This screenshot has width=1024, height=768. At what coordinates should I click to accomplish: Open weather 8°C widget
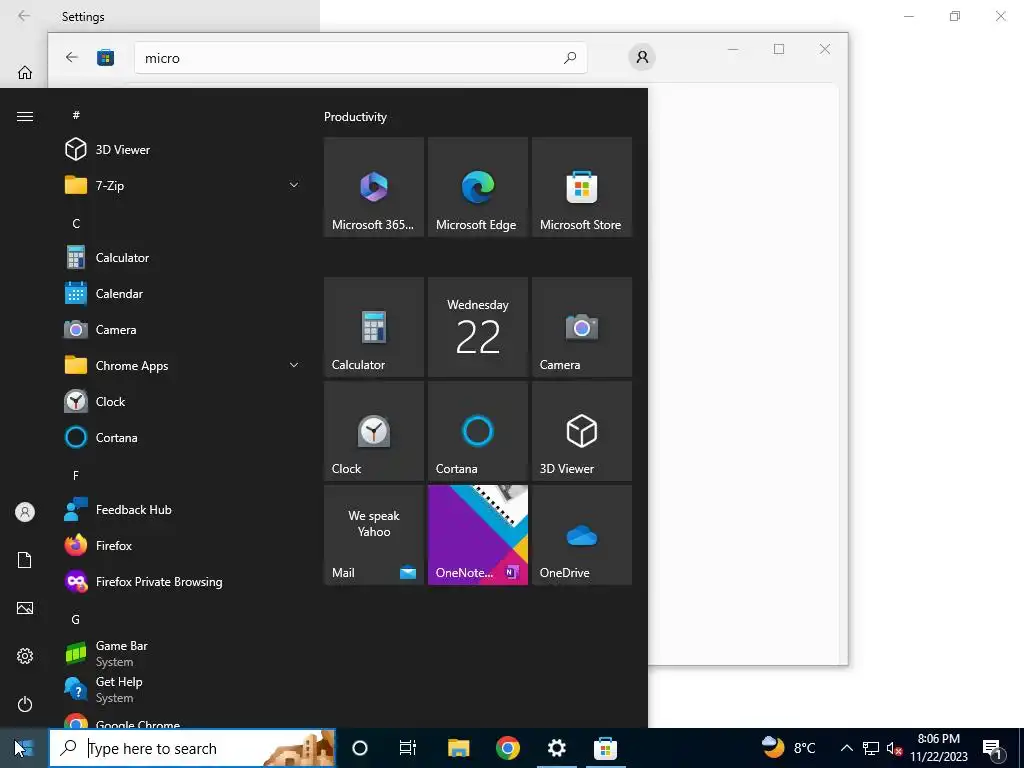point(788,748)
